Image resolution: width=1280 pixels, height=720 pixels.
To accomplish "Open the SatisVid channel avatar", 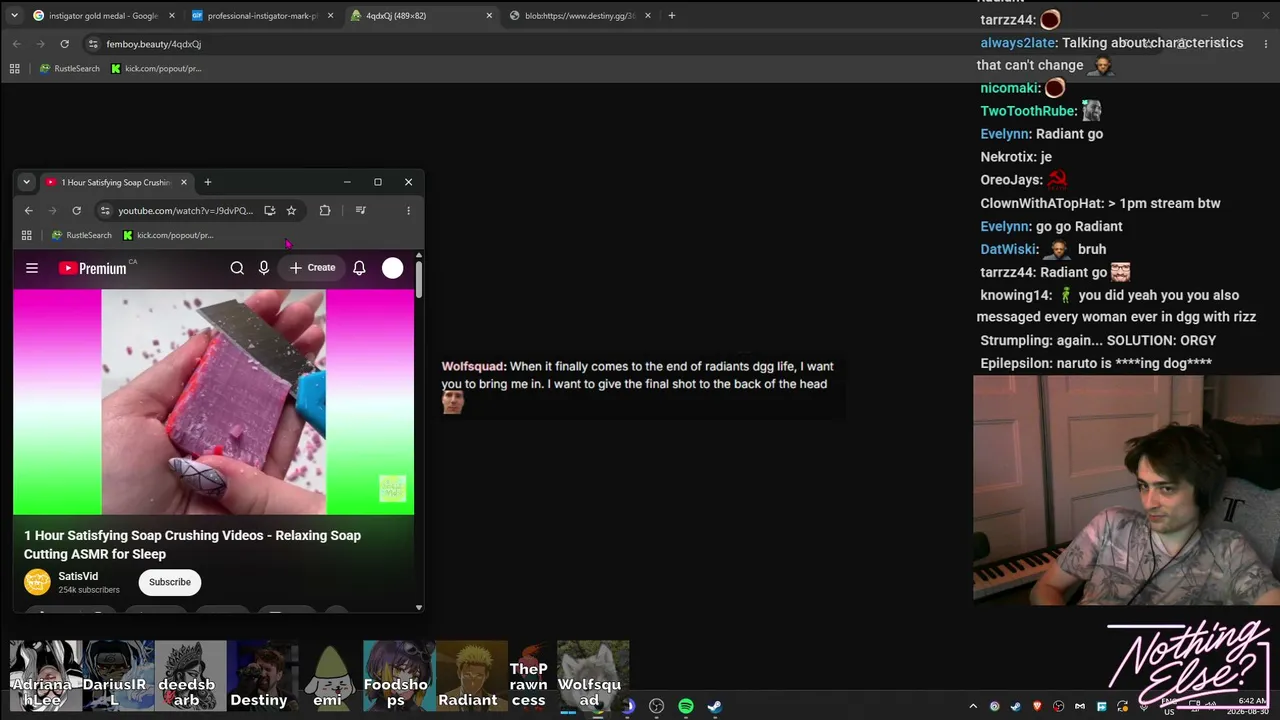I will point(37,582).
